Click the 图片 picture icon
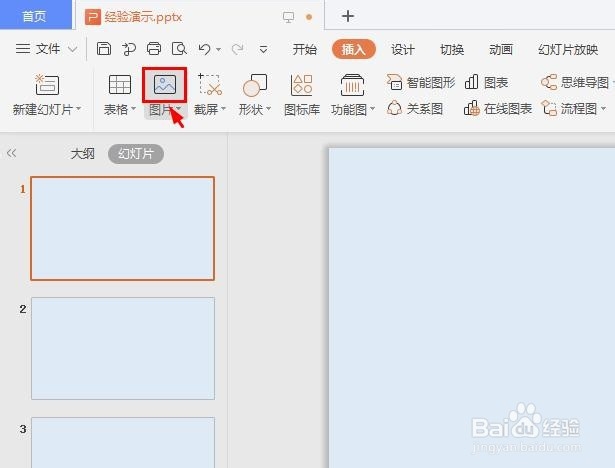The width and height of the screenshot is (615, 468). (165, 85)
